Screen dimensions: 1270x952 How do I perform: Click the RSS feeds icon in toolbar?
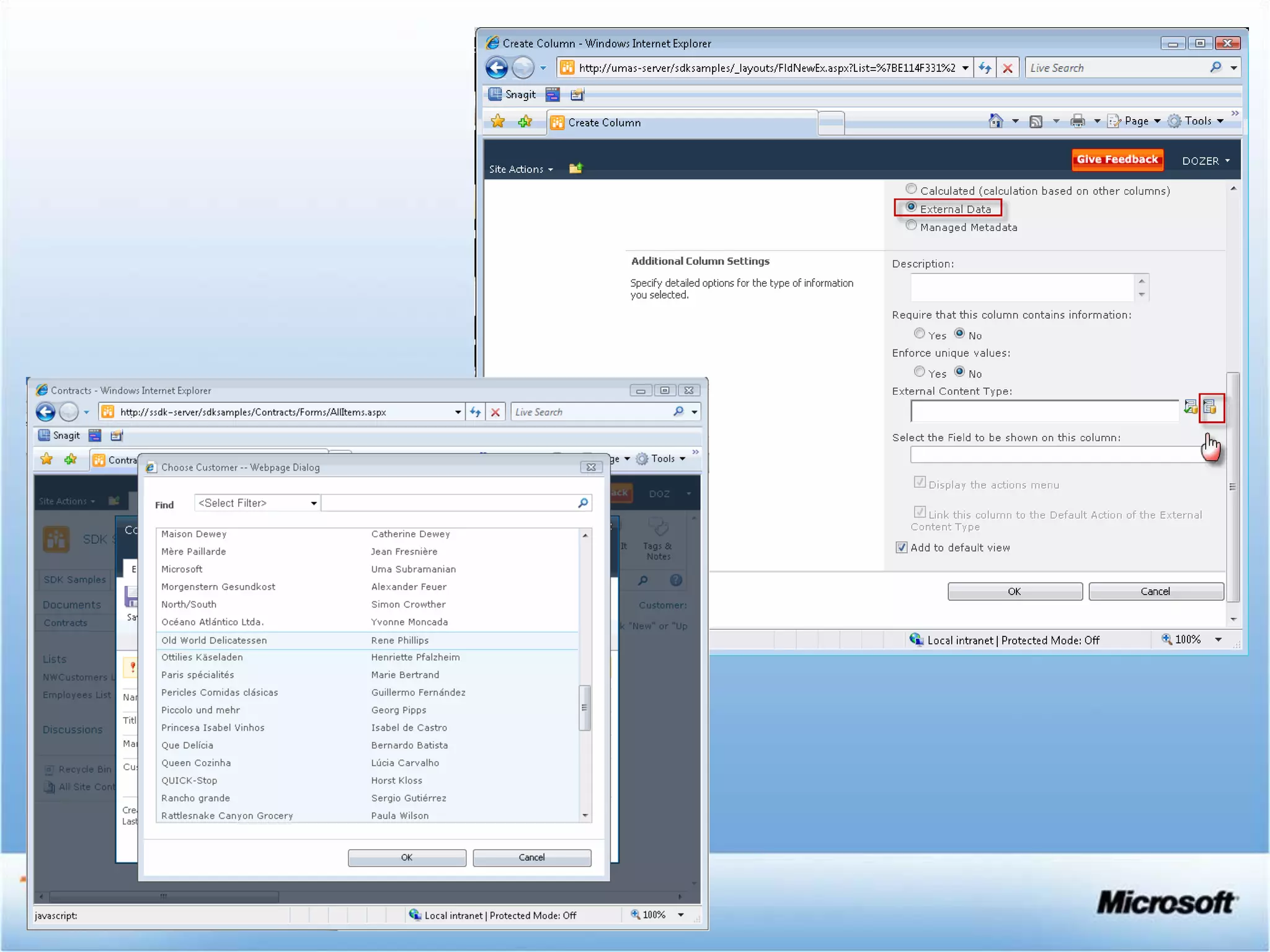coord(1036,121)
